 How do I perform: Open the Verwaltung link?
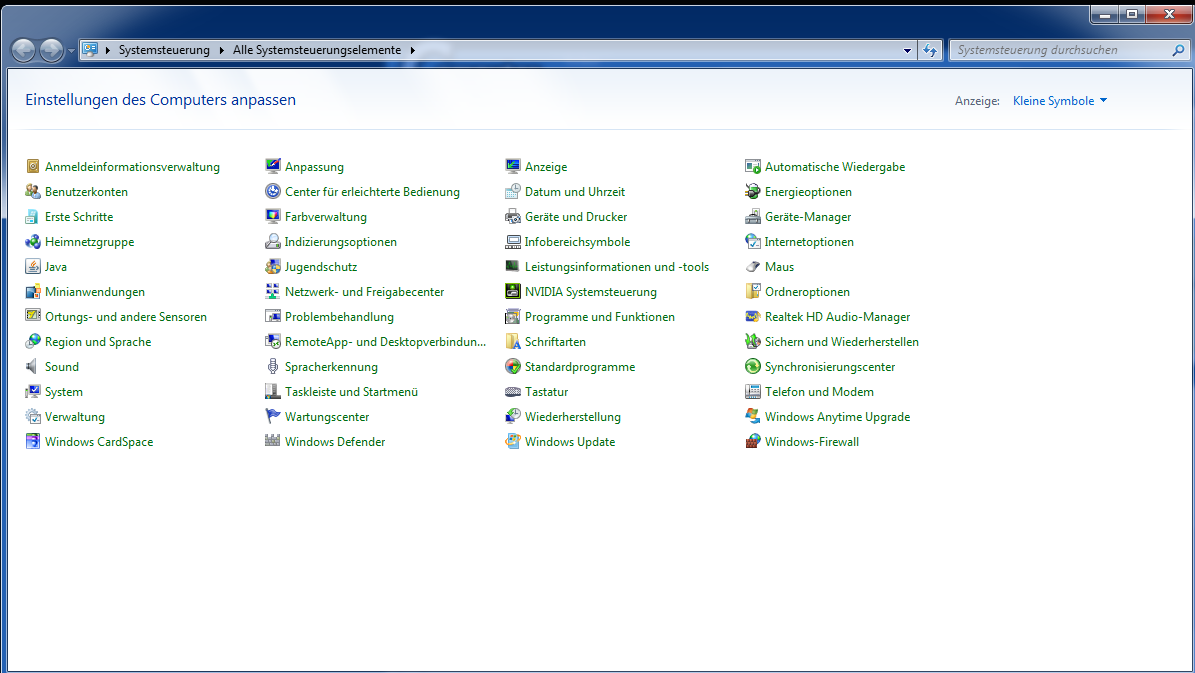(x=75, y=416)
